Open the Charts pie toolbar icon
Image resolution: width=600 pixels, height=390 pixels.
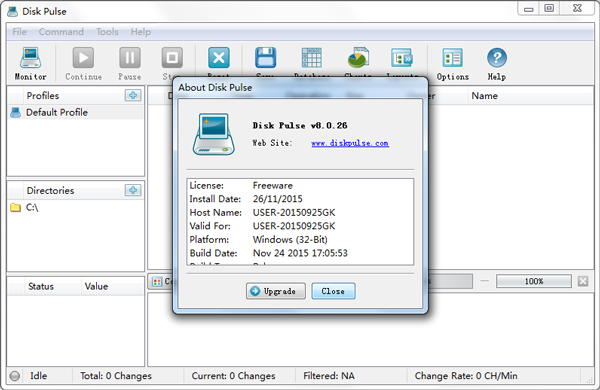(358, 58)
